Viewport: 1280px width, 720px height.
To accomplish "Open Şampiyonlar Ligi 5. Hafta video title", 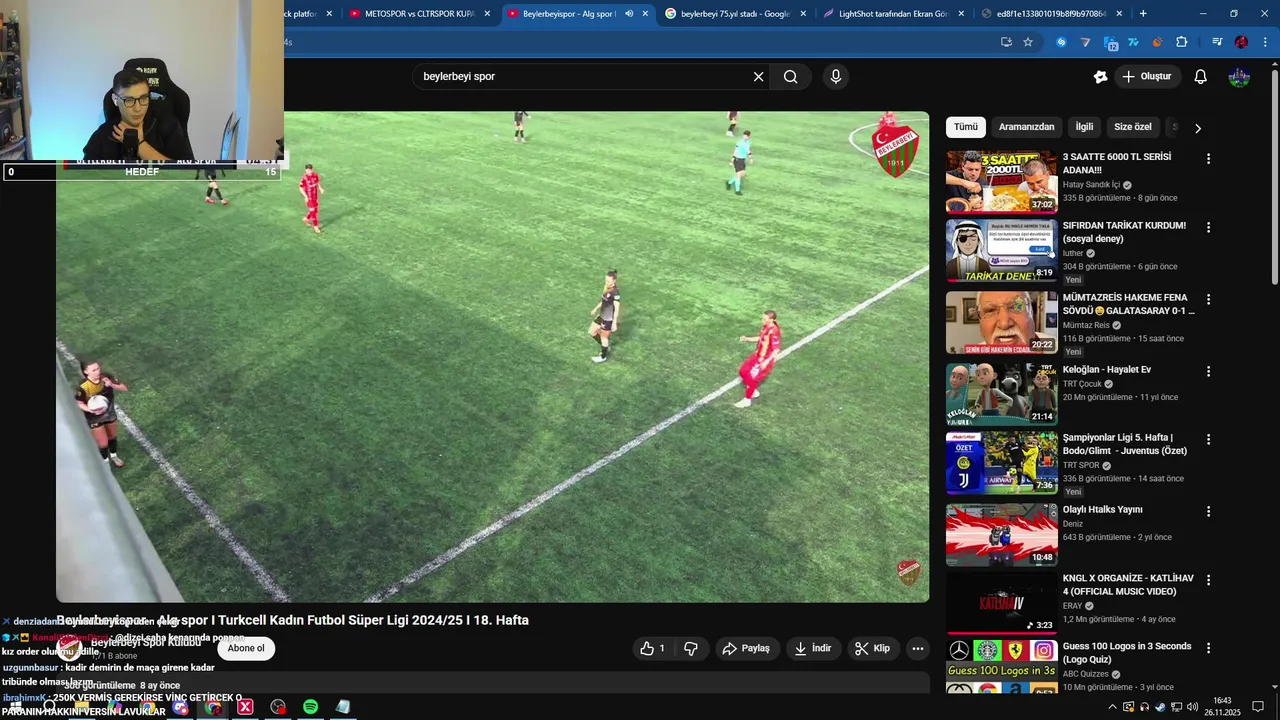I will [x=1124, y=444].
